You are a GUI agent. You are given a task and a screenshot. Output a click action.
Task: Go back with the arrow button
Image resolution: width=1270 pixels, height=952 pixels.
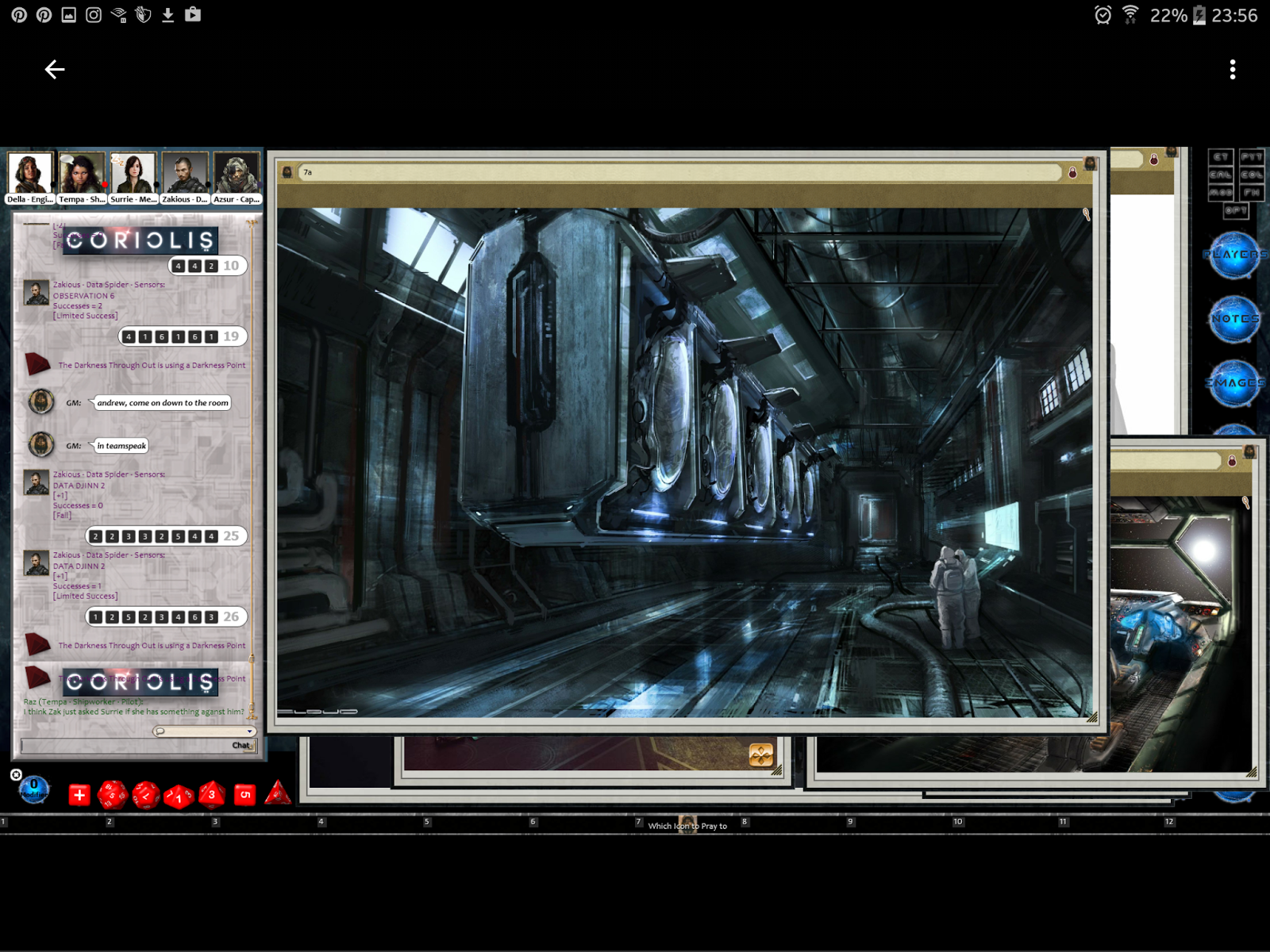(x=54, y=69)
